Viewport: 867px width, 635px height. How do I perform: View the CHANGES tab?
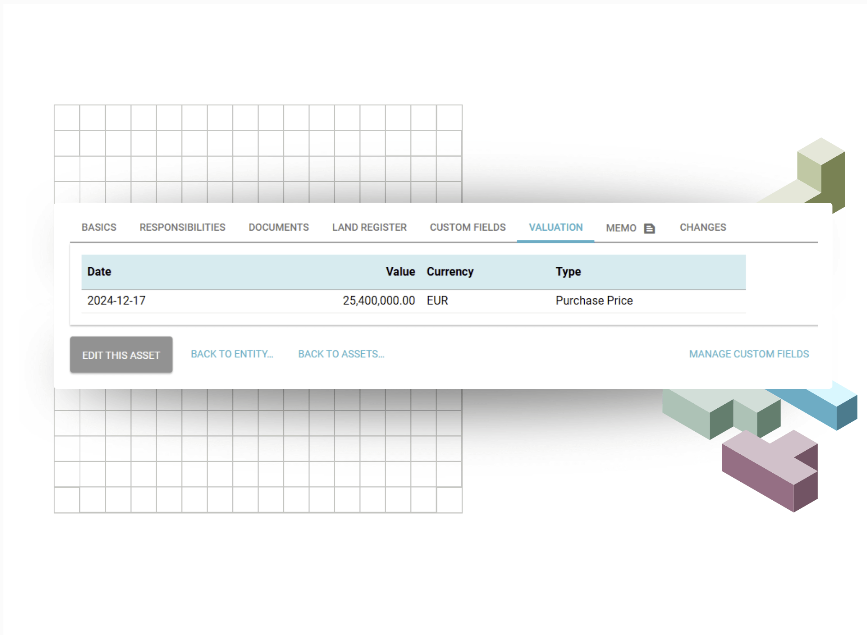coord(702,227)
